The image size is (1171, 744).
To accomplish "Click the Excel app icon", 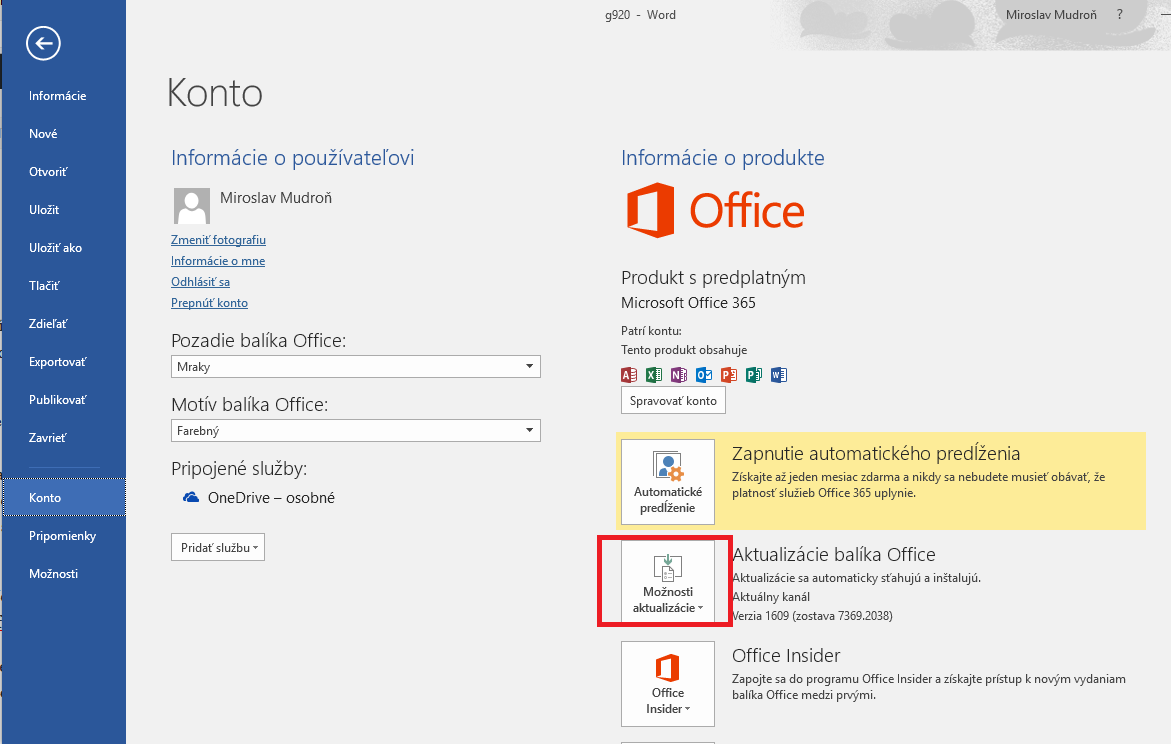I will [x=654, y=375].
